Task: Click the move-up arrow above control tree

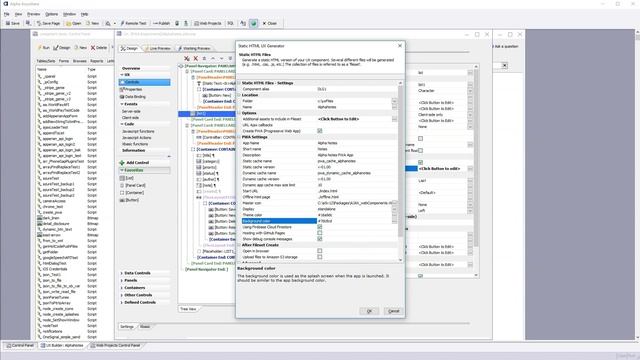Action: point(213,59)
